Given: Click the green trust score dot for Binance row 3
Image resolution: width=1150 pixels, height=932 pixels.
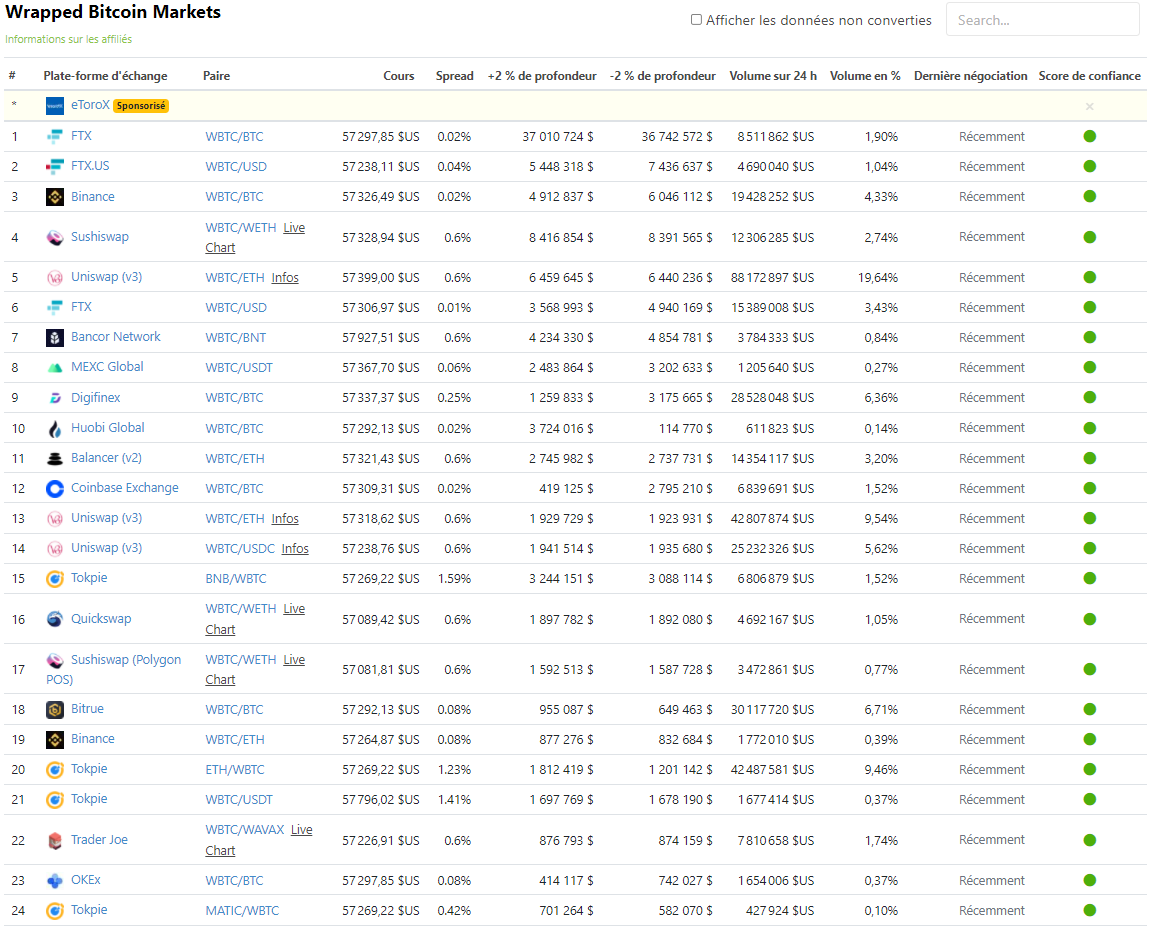Looking at the screenshot, I should click(x=1089, y=197).
